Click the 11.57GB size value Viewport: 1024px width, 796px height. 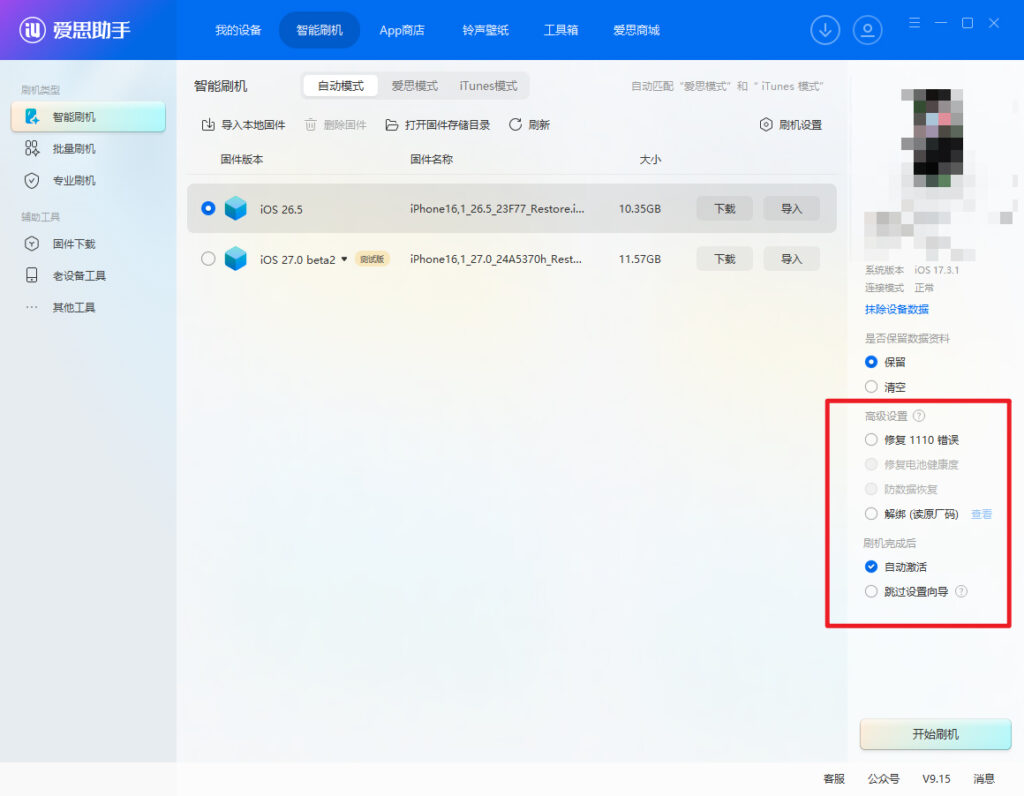tap(639, 259)
